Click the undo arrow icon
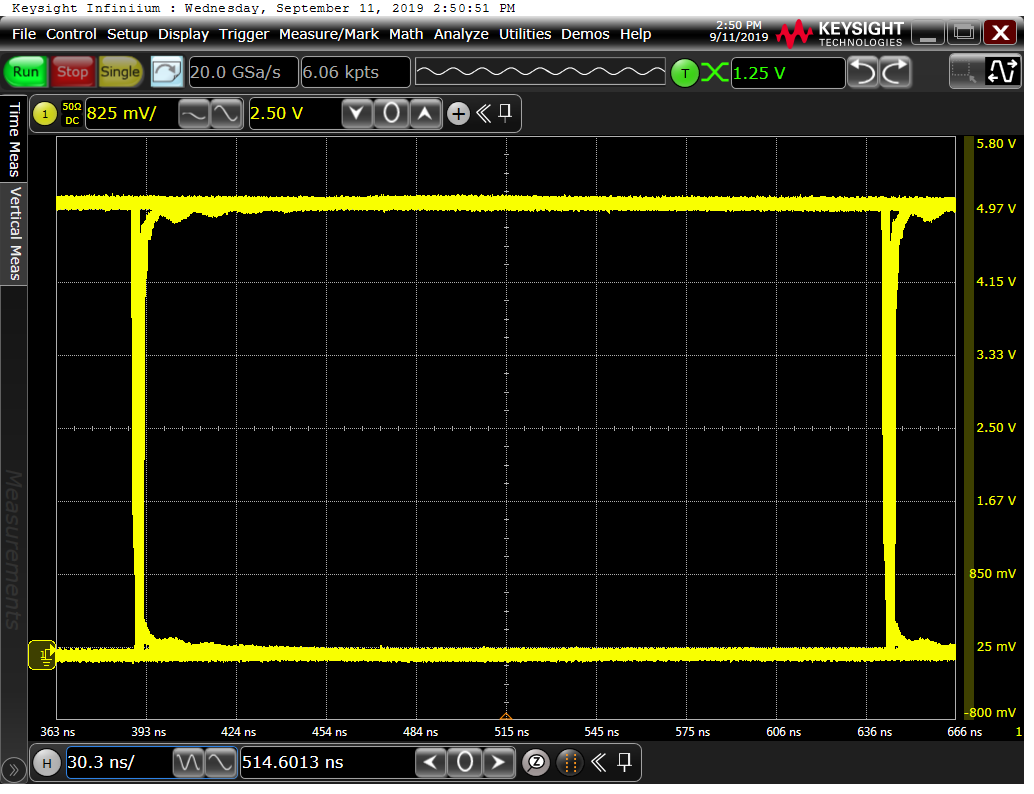1034x794 pixels. tap(863, 73)
